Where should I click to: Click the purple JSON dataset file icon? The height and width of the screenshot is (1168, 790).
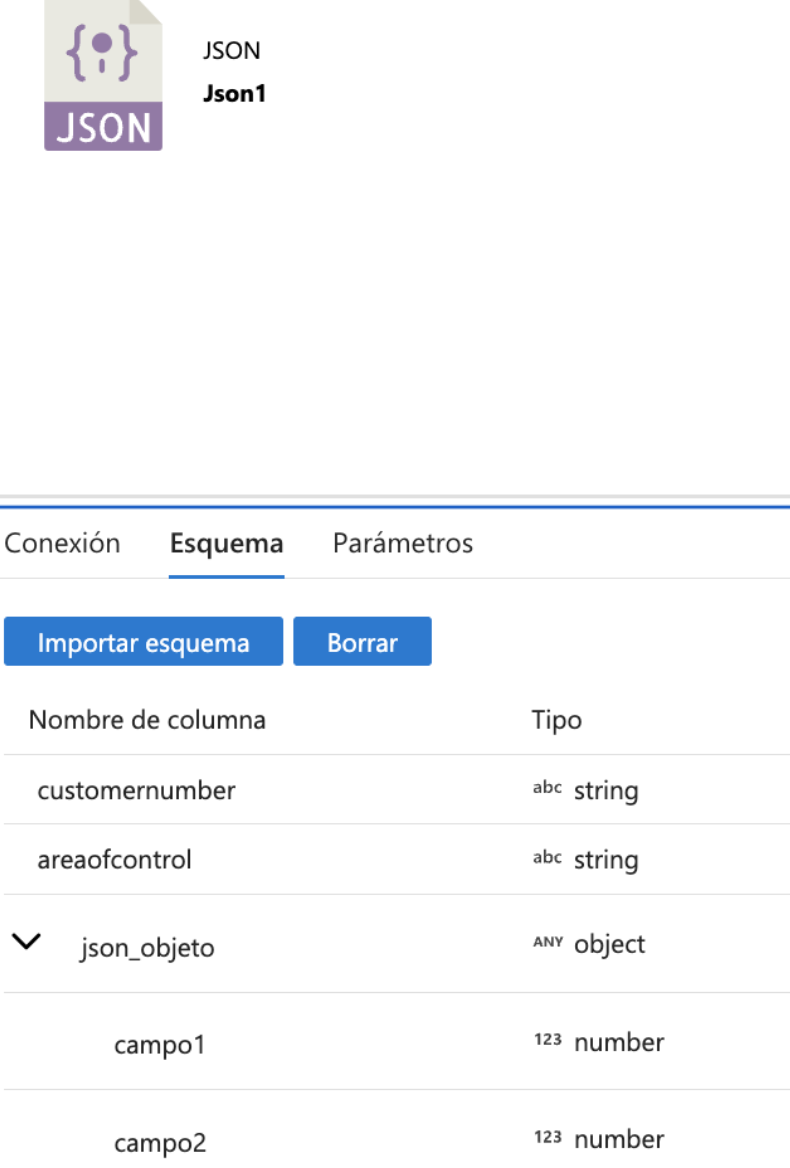click(103, 77)
